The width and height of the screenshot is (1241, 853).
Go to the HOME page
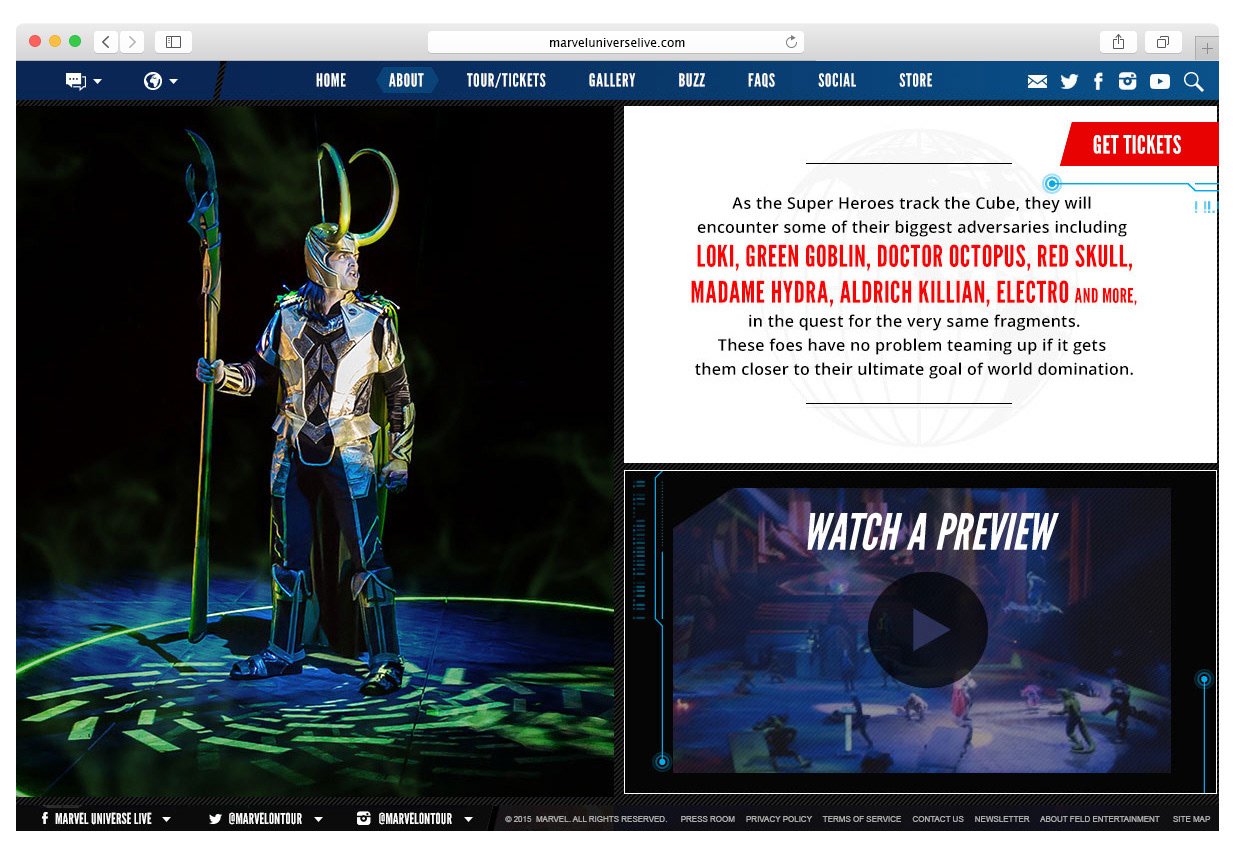[331, 81]
